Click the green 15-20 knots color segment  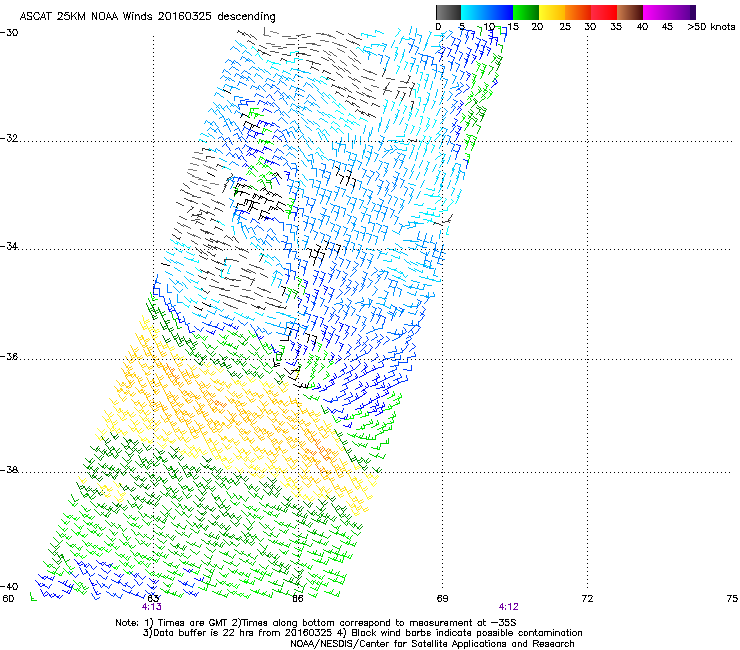pyautogui.click(x=526, y=12)
